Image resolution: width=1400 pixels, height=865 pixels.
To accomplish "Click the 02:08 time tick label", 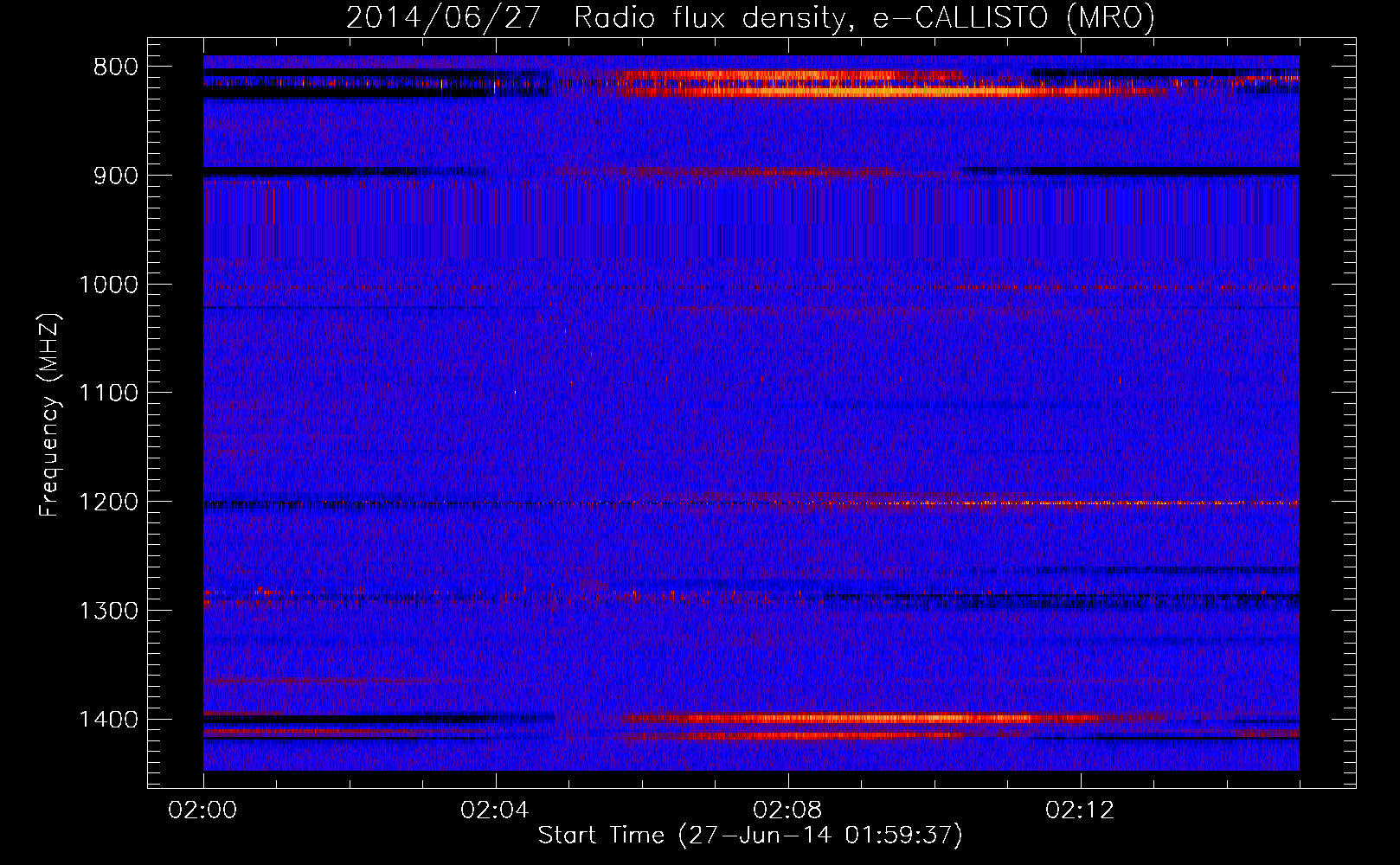I will coord(788,811).
